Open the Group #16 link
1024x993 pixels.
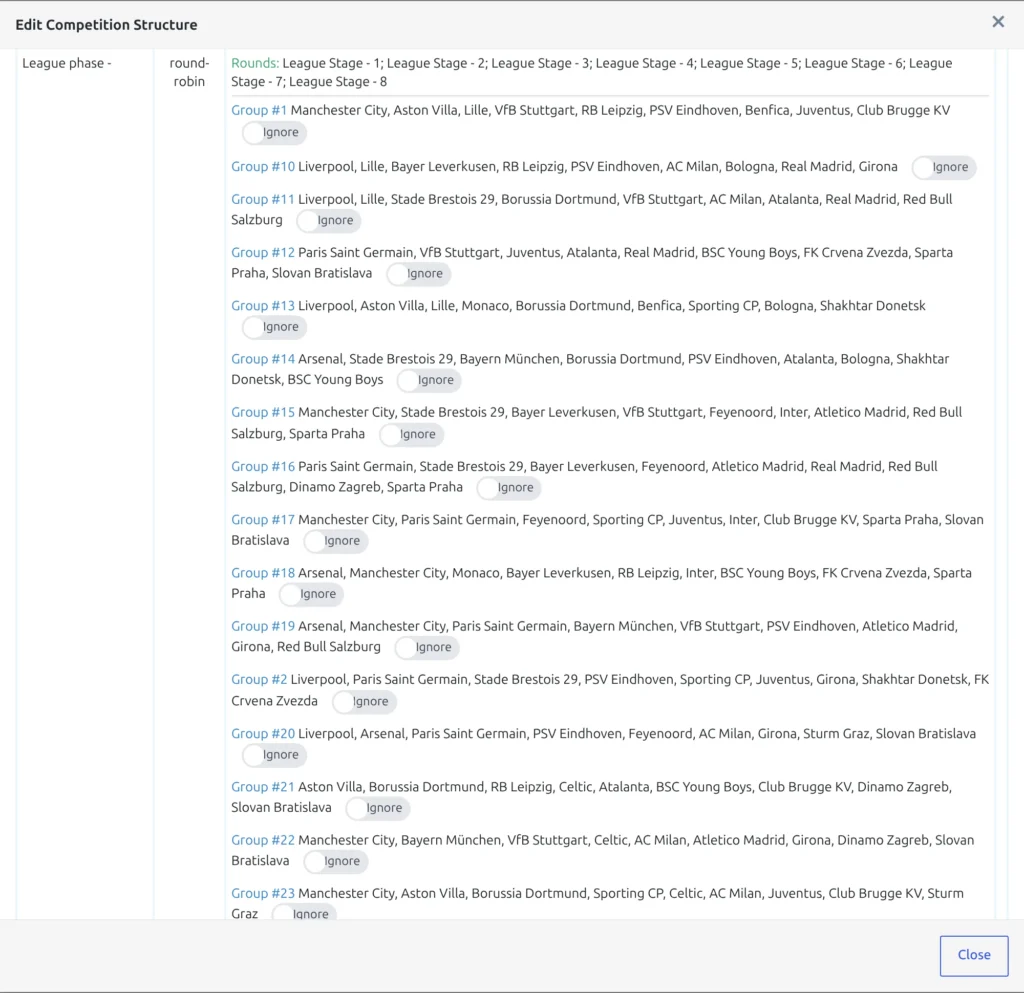tap(263, 467)
